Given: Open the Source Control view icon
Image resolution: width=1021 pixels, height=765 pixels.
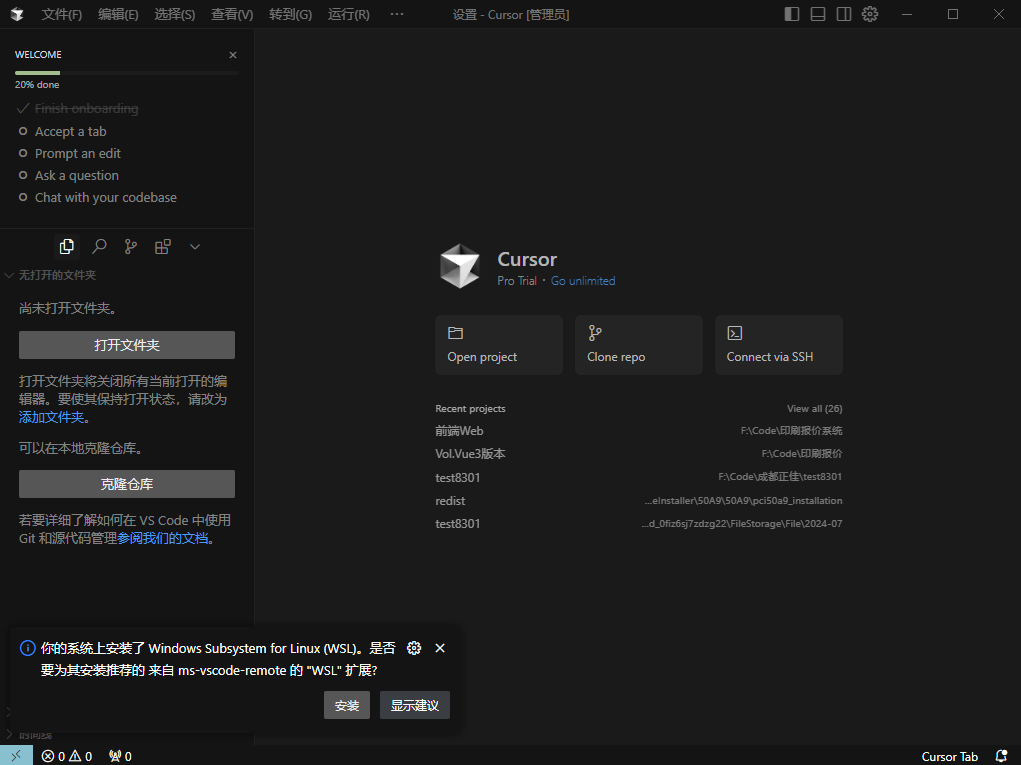Looking at the screenshot, I should click(x=131, y=246).
